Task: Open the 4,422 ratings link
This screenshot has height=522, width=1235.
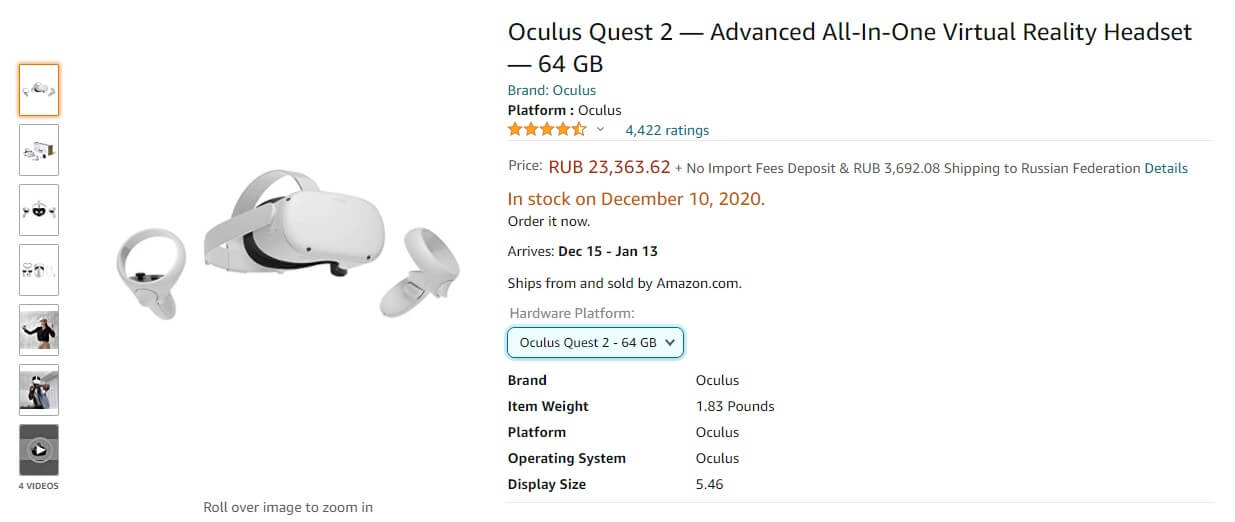Action: point(667,130)
